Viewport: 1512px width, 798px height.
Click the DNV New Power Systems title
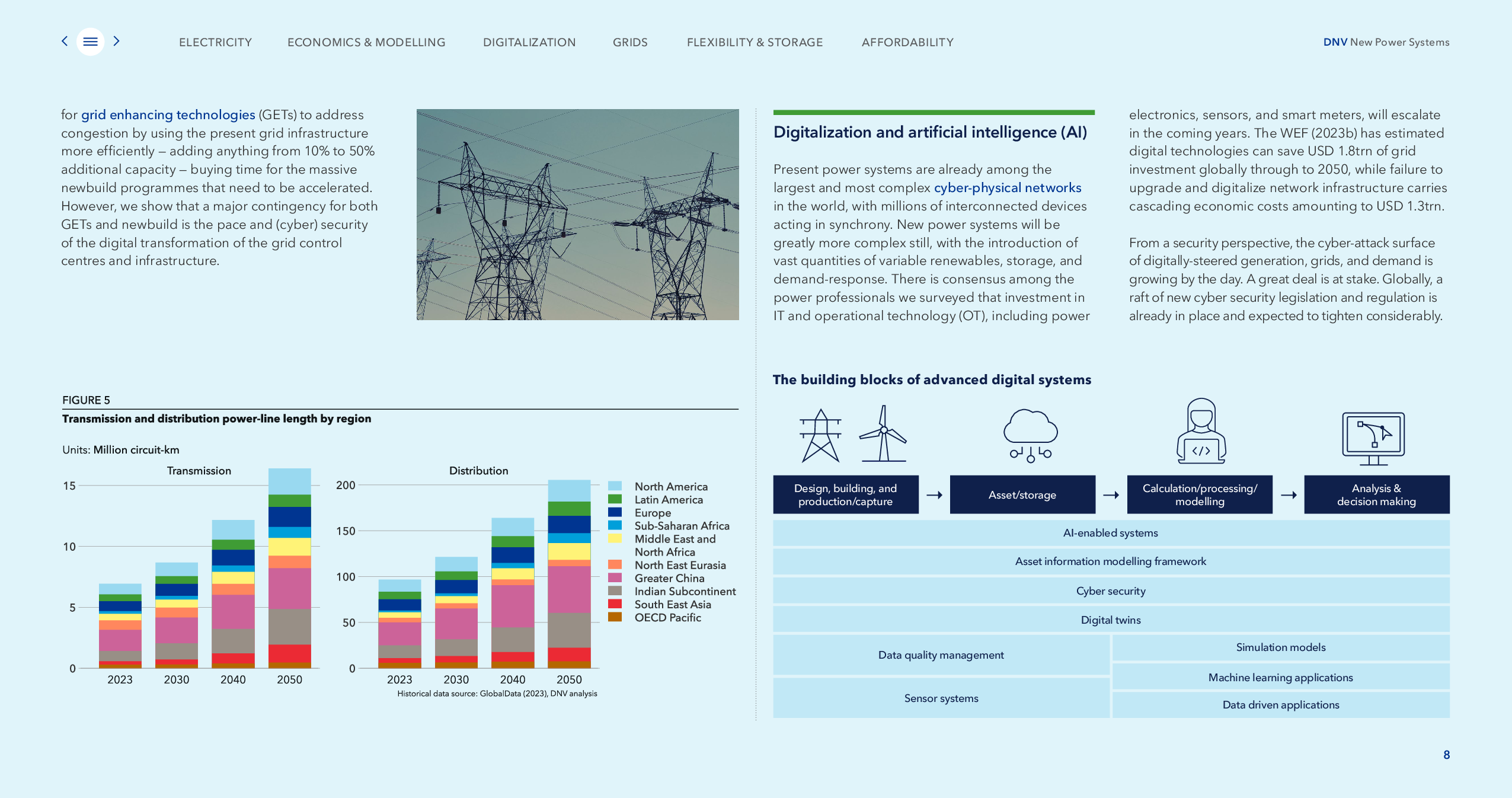(x=1386, y=42)
